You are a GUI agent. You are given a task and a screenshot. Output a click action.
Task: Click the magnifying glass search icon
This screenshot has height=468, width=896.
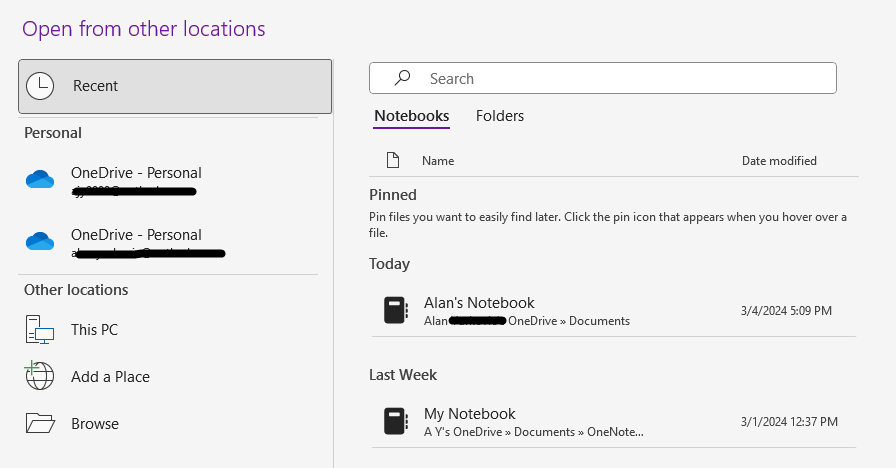coord(402,78)
